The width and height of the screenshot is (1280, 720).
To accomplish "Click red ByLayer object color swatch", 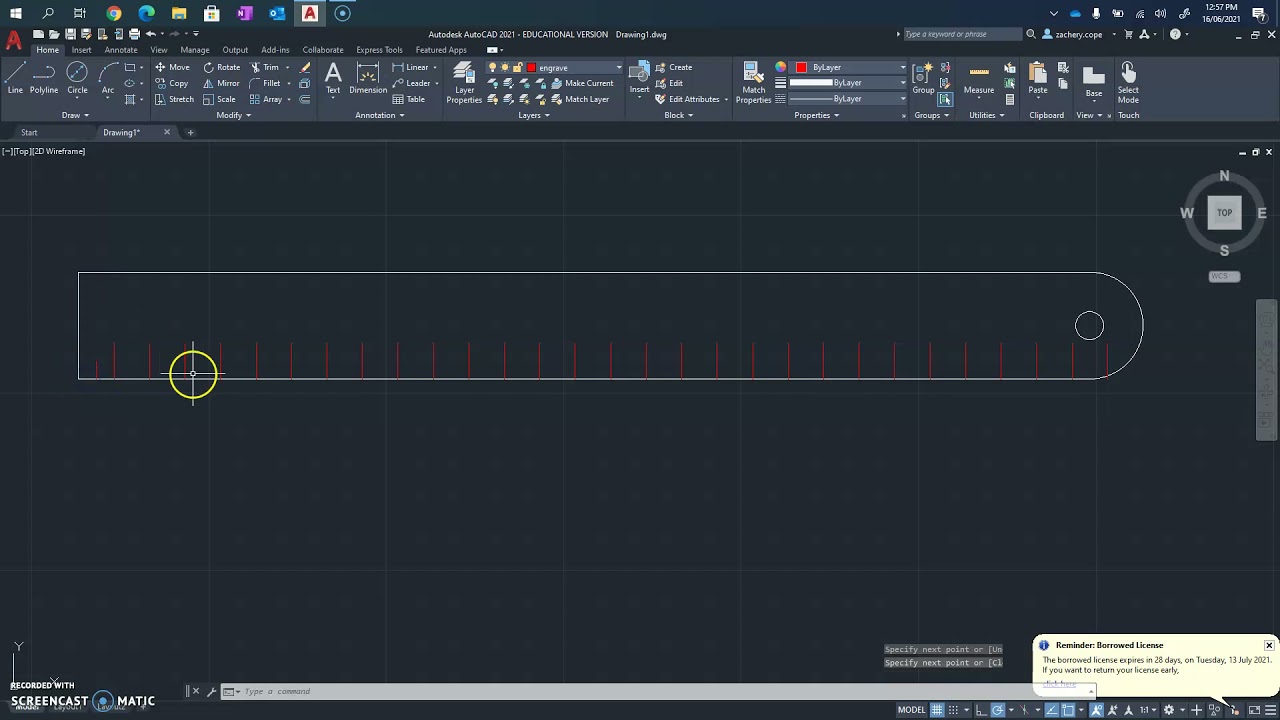I will click(x=801, y=67).
